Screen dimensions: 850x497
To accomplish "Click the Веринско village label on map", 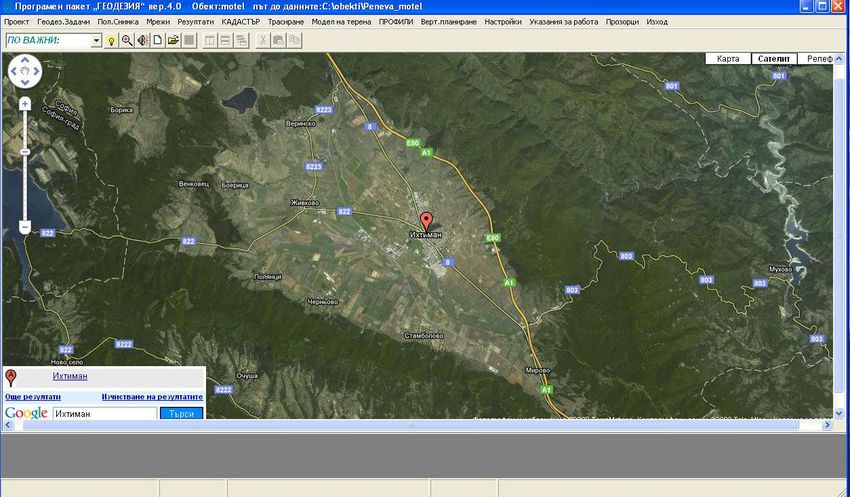I will (300, 124).
